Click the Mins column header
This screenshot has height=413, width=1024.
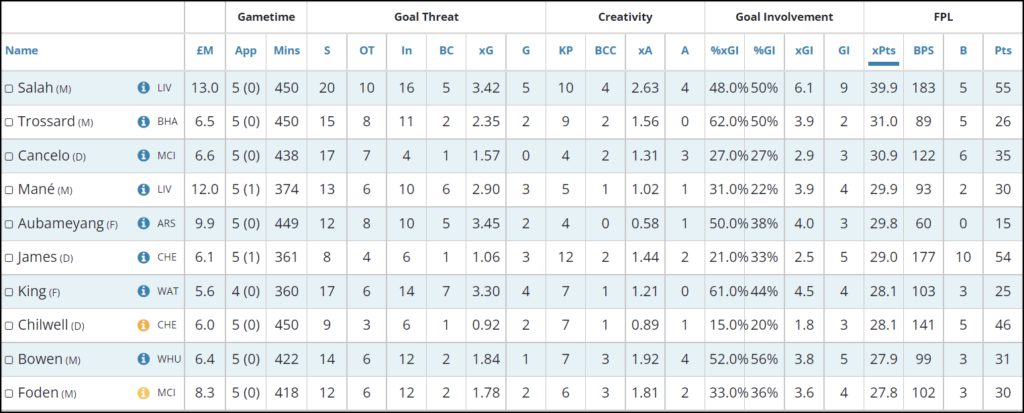click(x=286, y=49)
